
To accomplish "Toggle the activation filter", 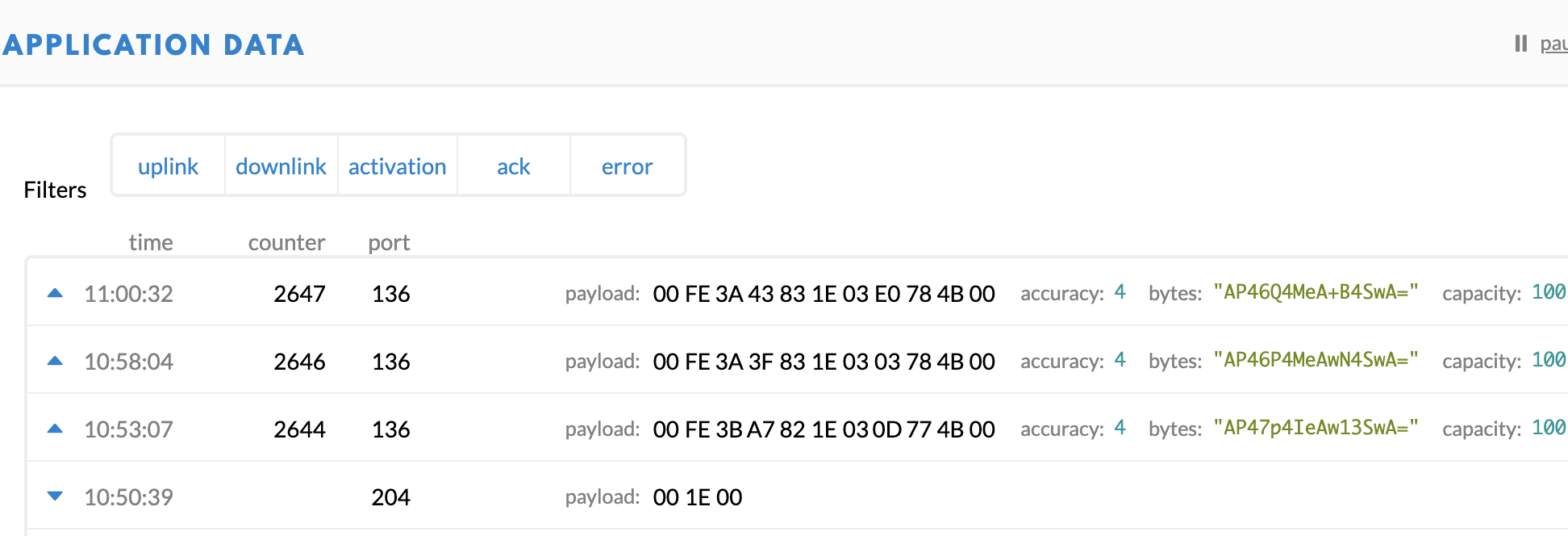I will click(397, 165).
